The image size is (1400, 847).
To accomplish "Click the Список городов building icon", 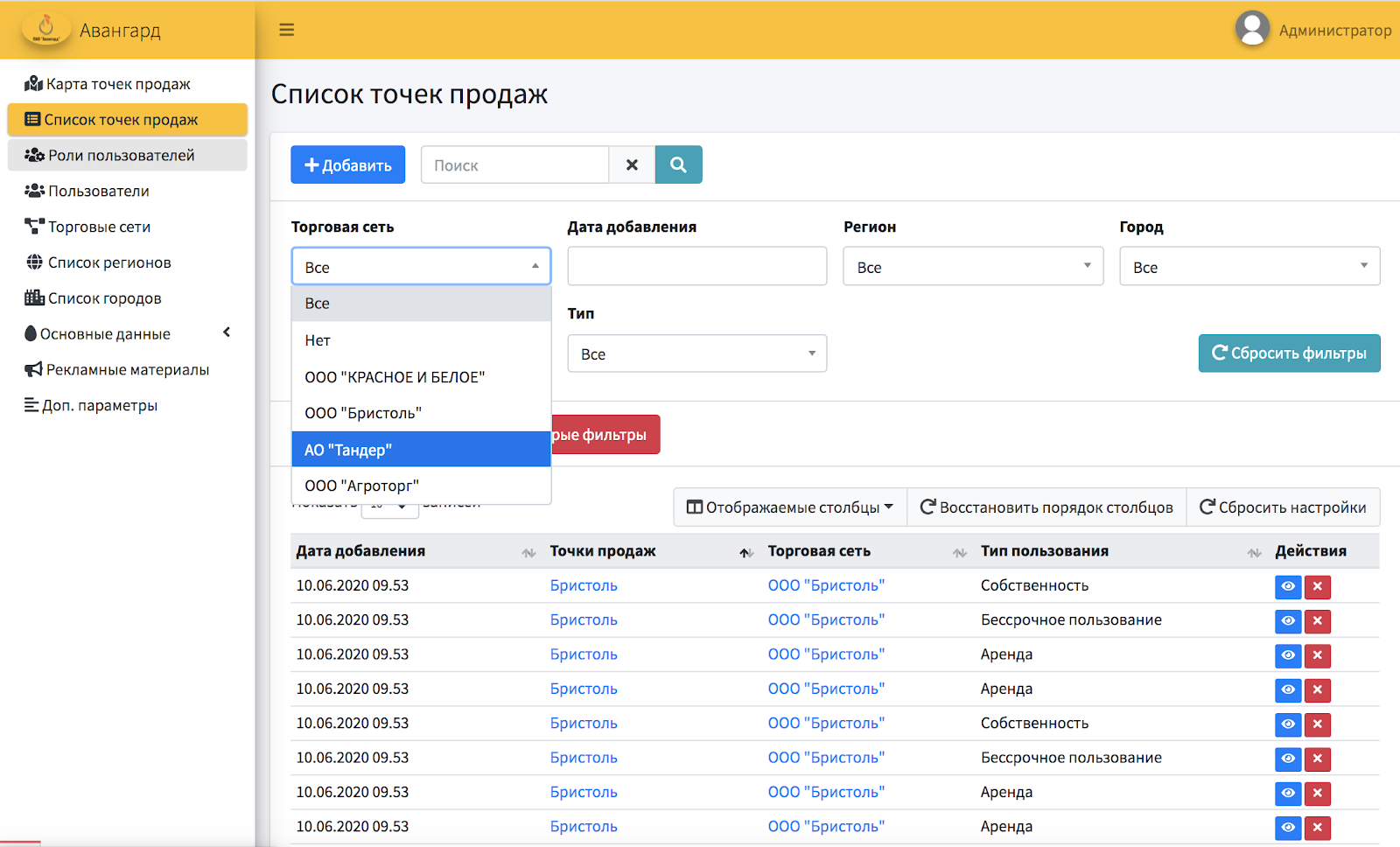I will (34, 298).
